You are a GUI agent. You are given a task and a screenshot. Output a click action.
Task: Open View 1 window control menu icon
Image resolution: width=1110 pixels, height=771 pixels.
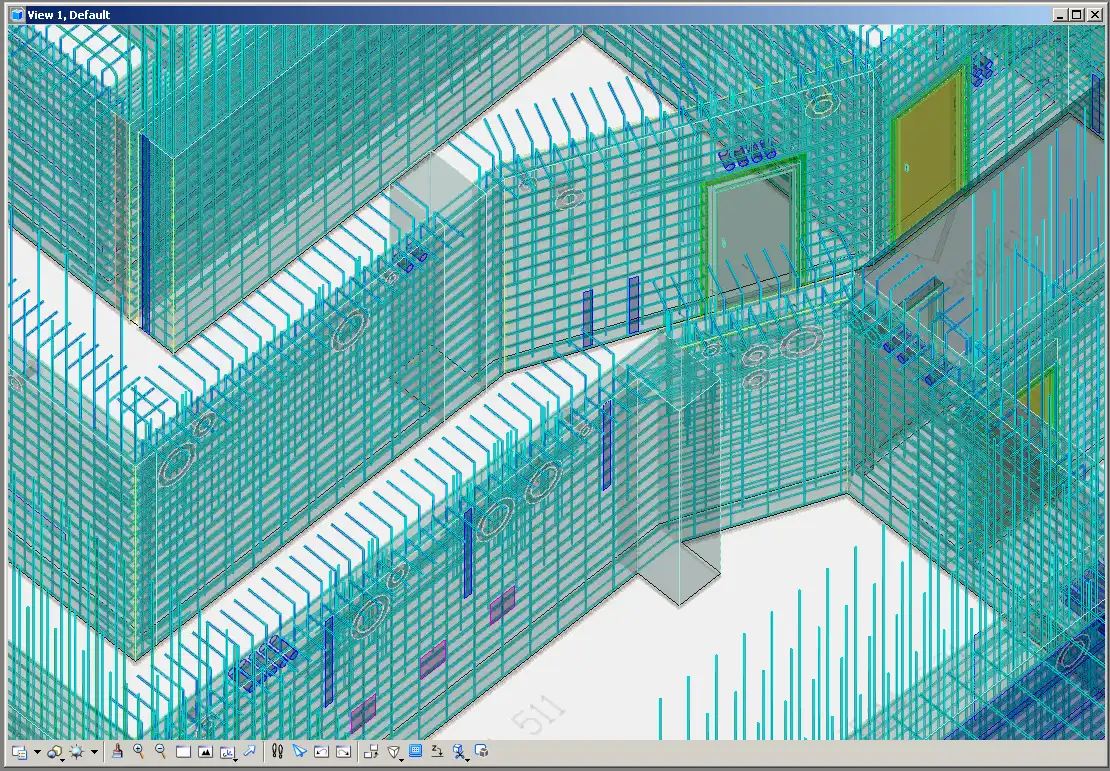coord(18,15)
